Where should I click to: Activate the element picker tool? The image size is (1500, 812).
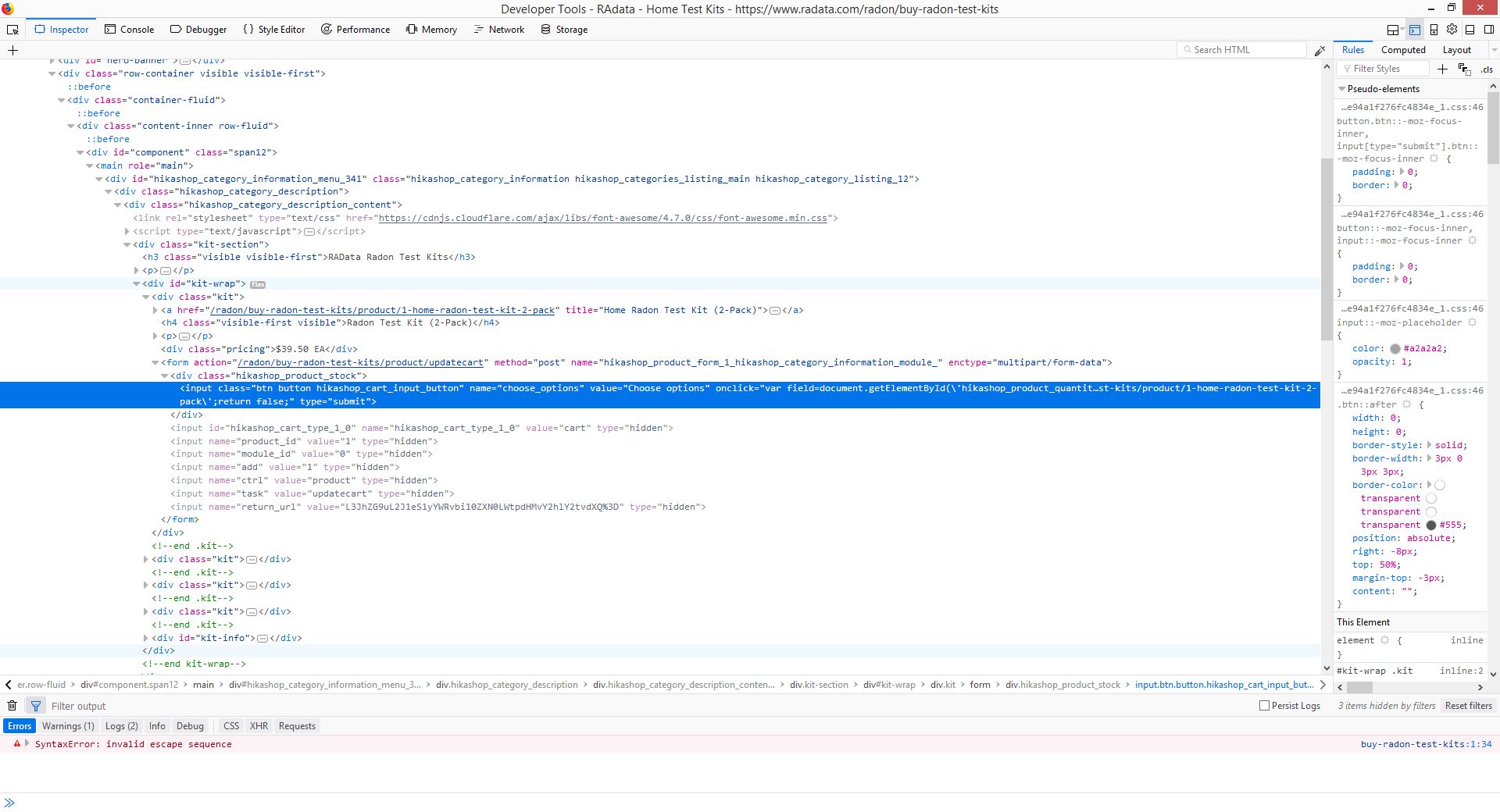[x=12, y=30]
